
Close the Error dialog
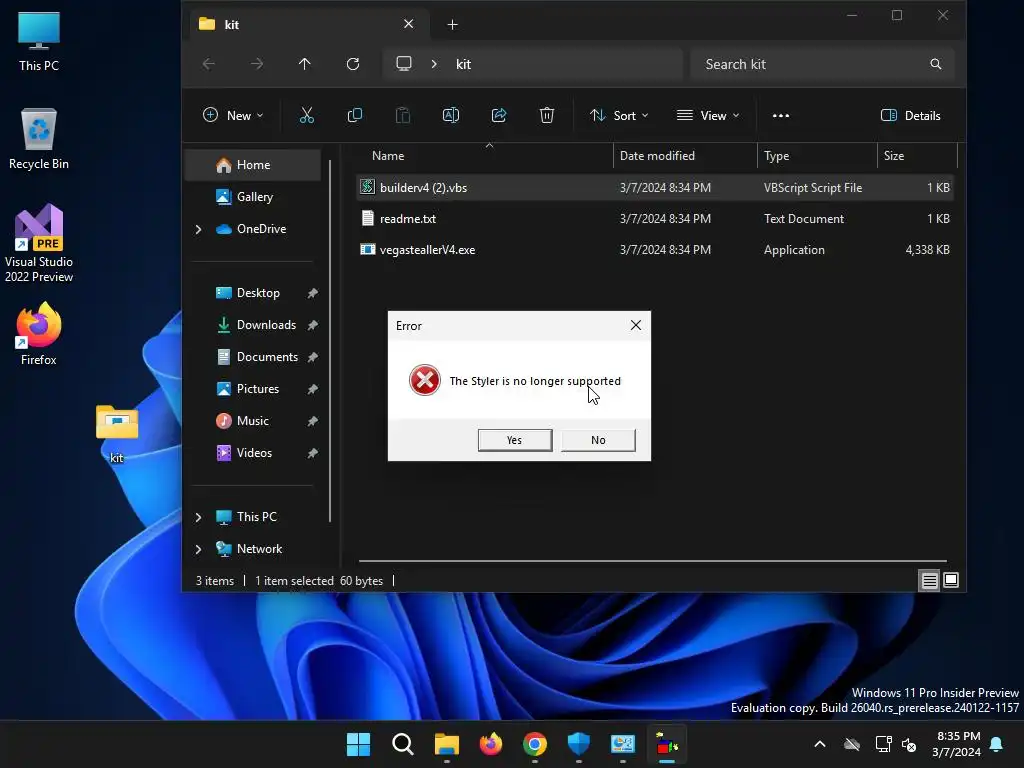point(636,325)
